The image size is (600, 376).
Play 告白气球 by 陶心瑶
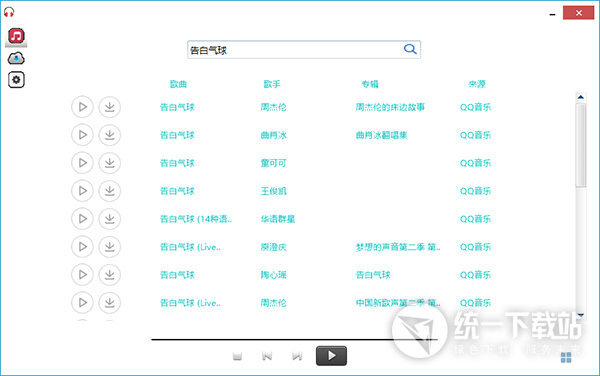[x=82, y=275]
